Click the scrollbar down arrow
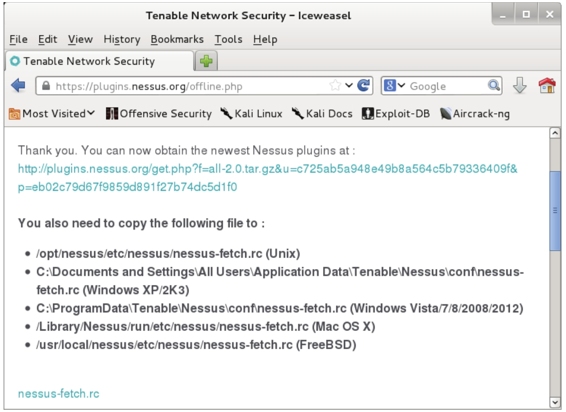The height and width of the screenshot is (412, 566). [x=555, y=402]
